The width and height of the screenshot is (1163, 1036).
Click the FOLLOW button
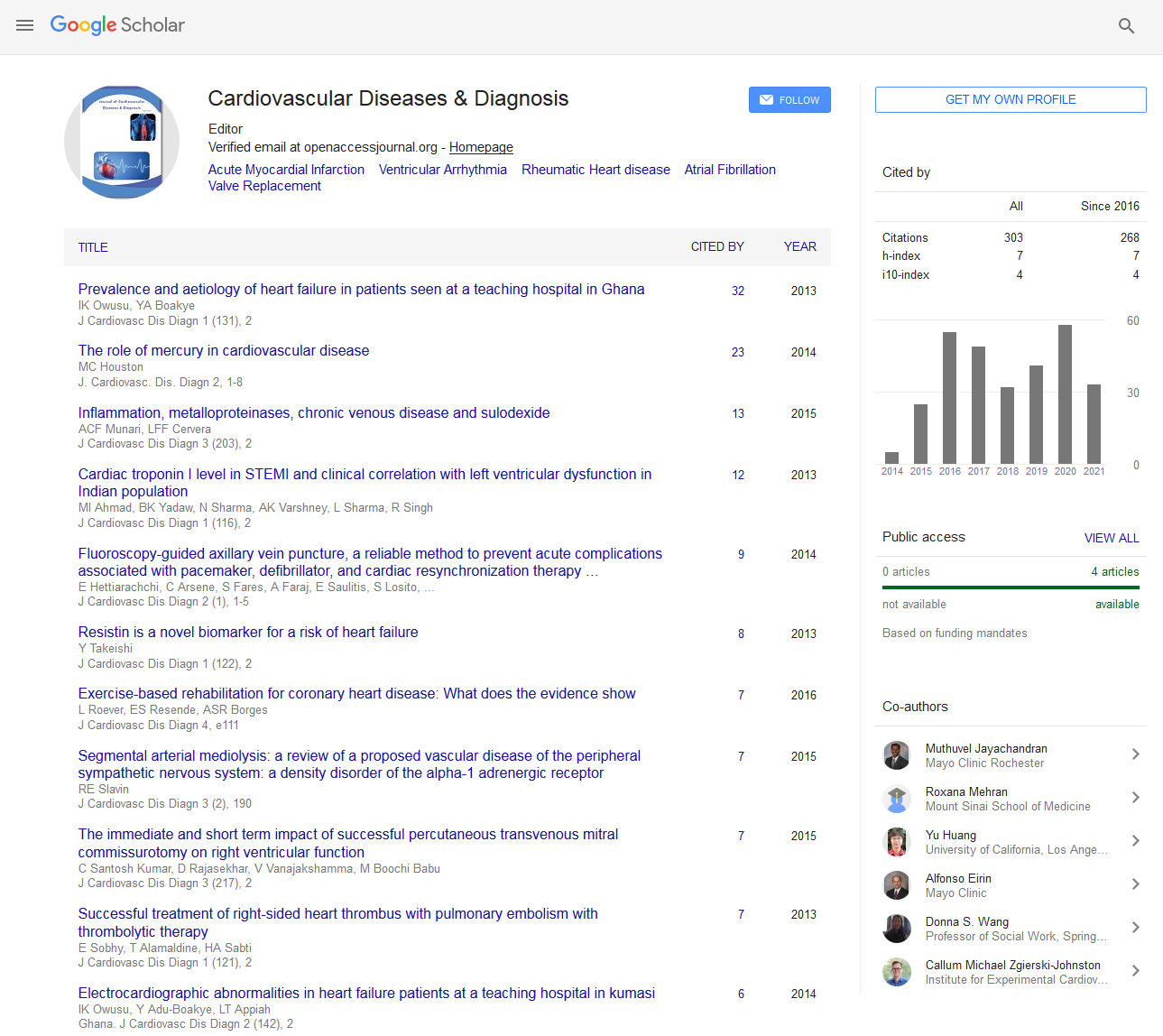[x=789, y=99]
